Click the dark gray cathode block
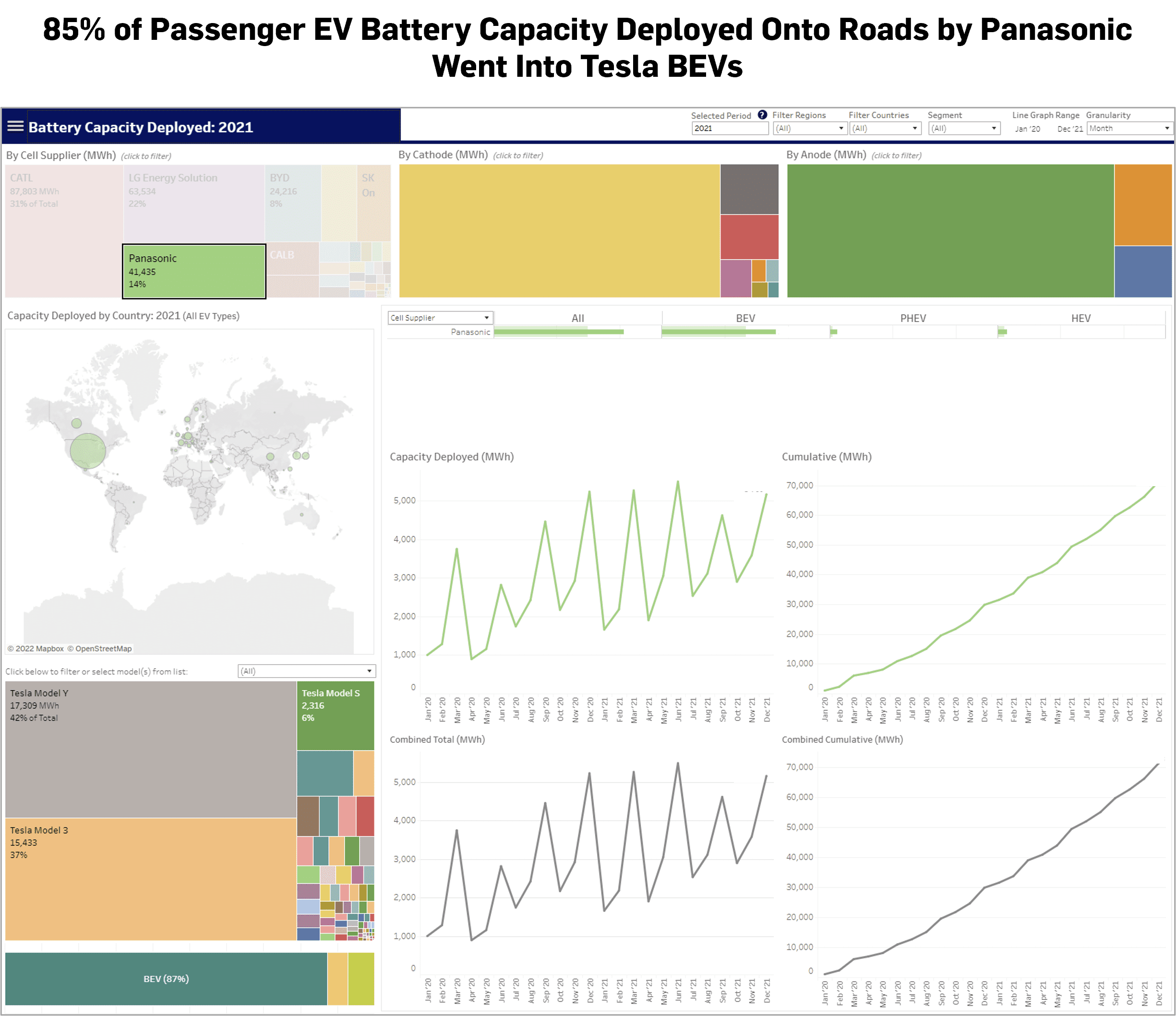This screenshot has width=1176, height=1016. [x=749, y=189]
